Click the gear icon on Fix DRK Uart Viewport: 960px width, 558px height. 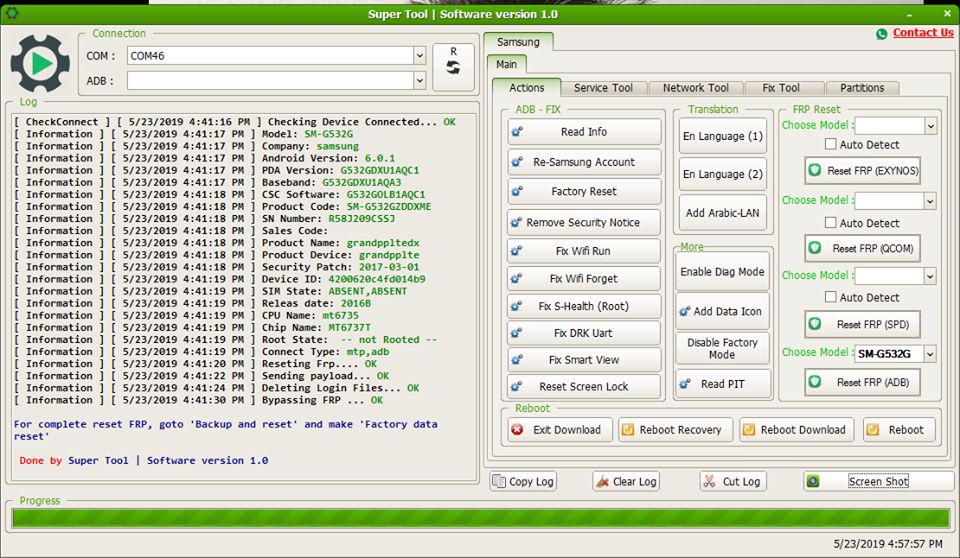pos(517,333)
